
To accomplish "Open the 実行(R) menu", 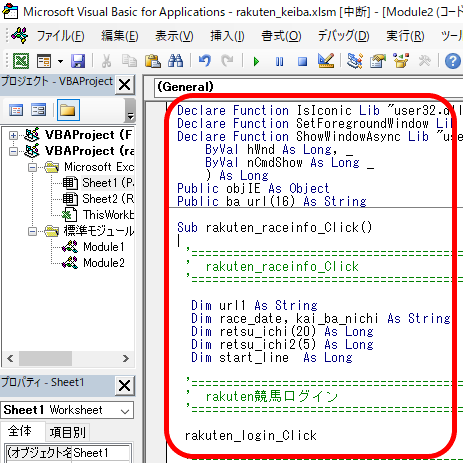I will pos(405,36).
